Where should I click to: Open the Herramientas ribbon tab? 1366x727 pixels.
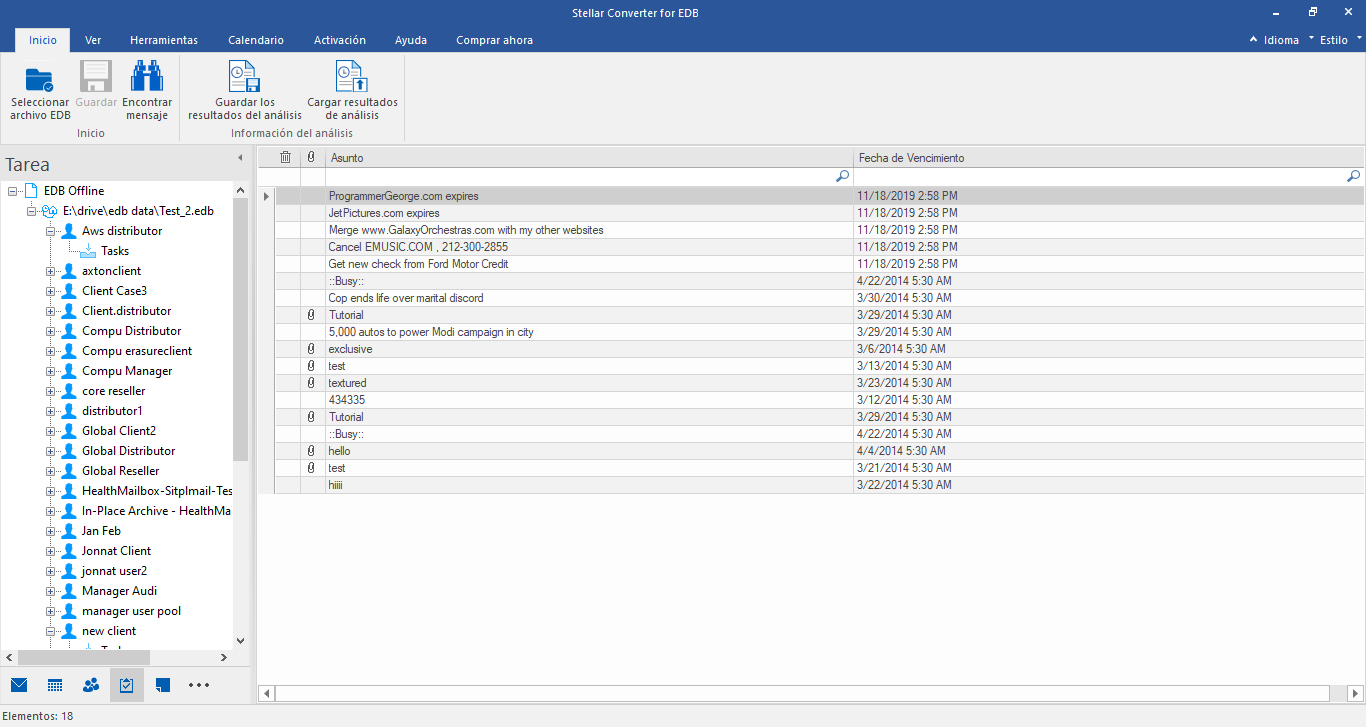(x=164, y=40)
